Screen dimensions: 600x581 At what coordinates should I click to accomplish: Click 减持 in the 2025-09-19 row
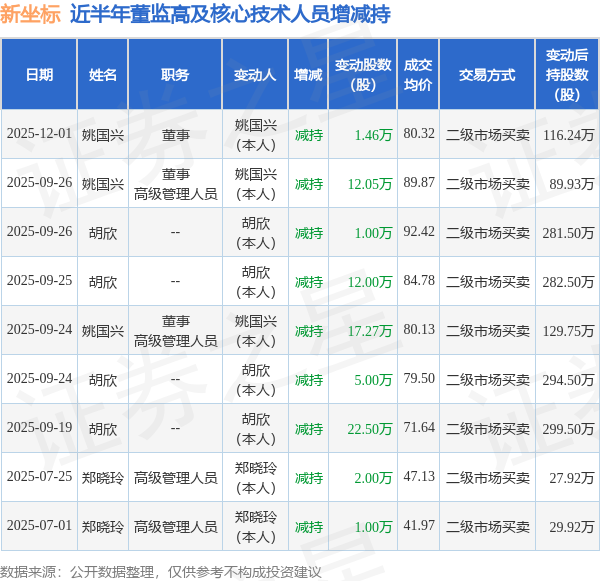click(309, 429)
